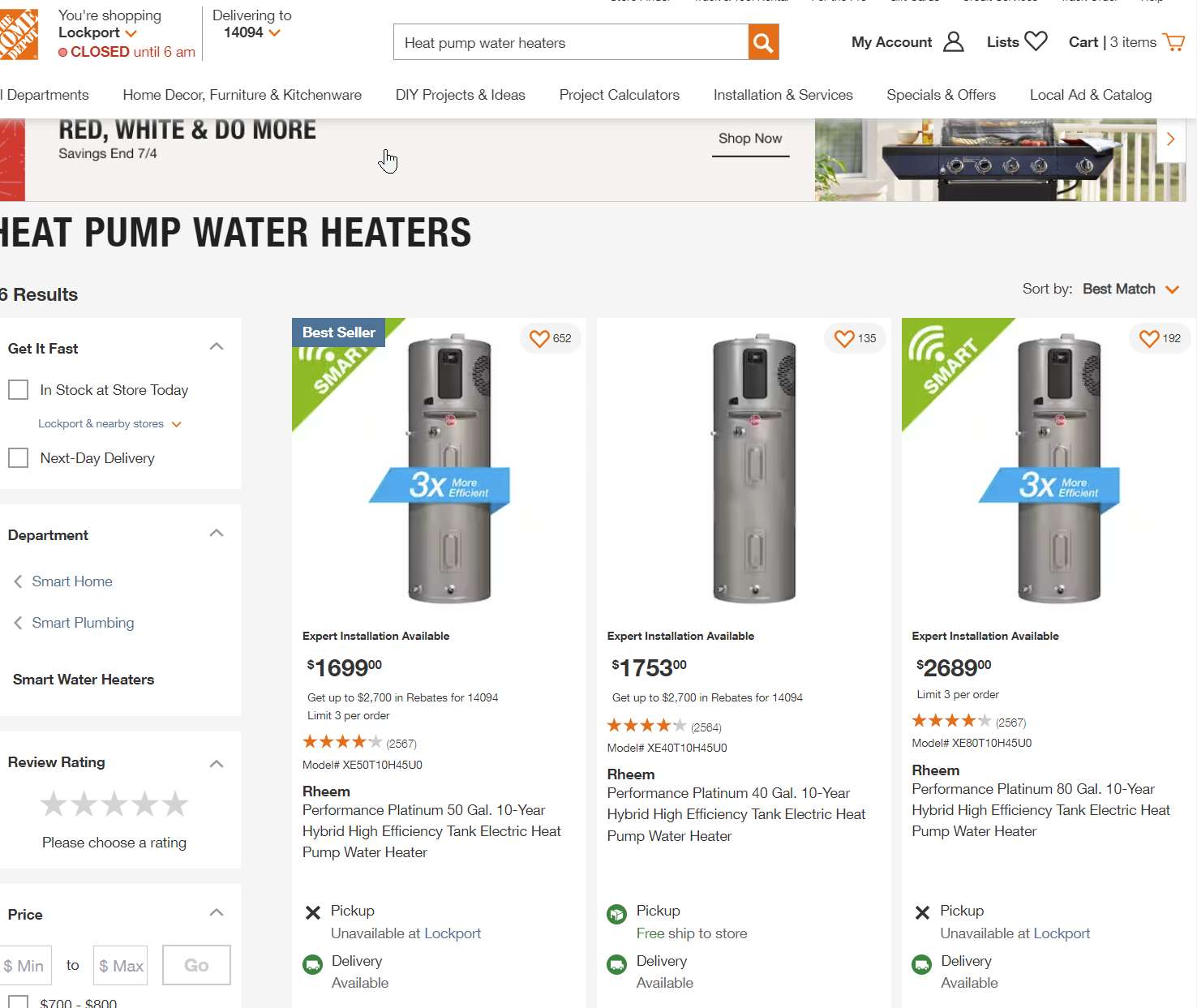
Task: Open the Sort by Best Match dropdown
Action: [1130, 290]
